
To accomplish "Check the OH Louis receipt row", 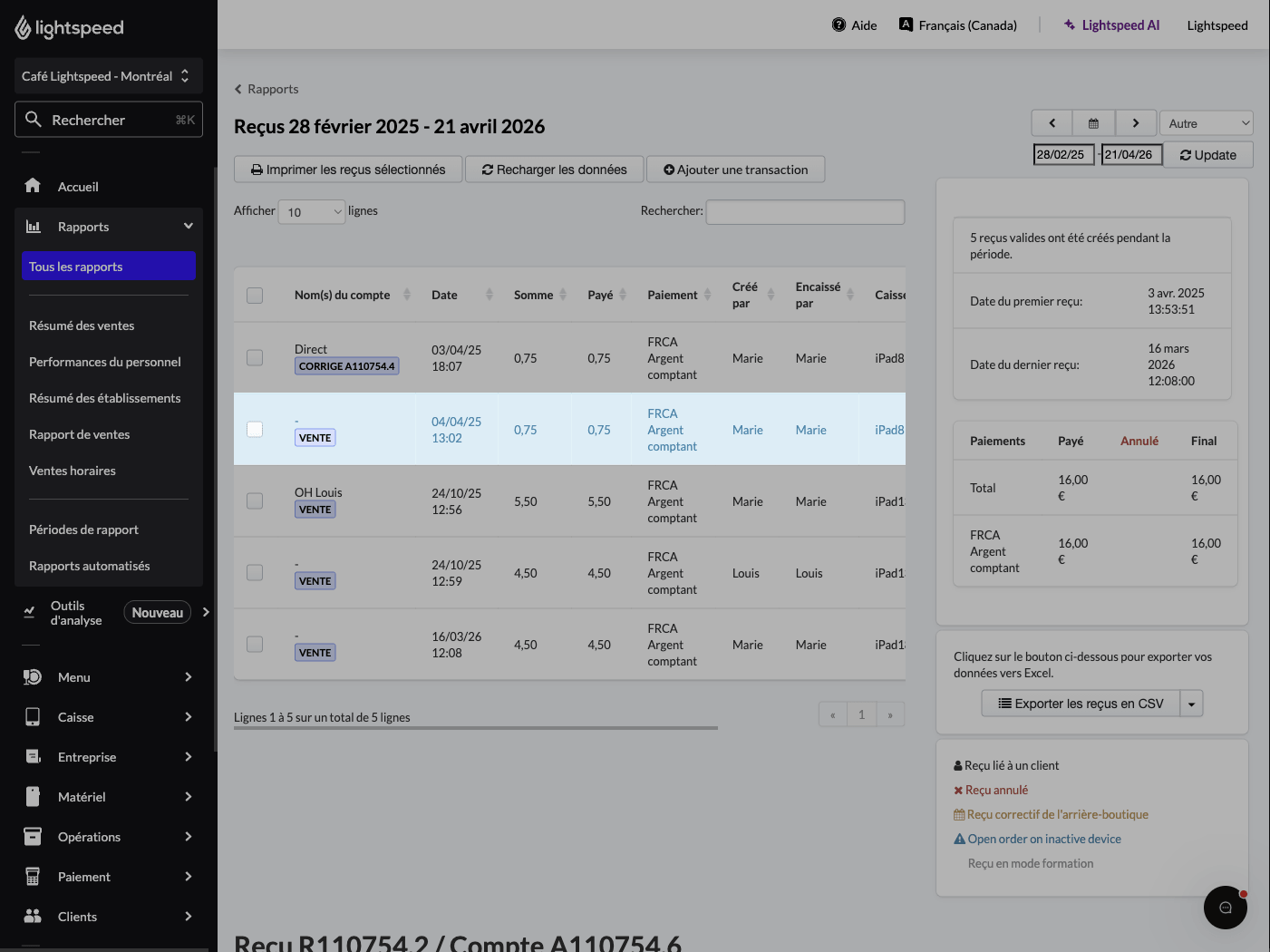I will (x=255, y=501).
